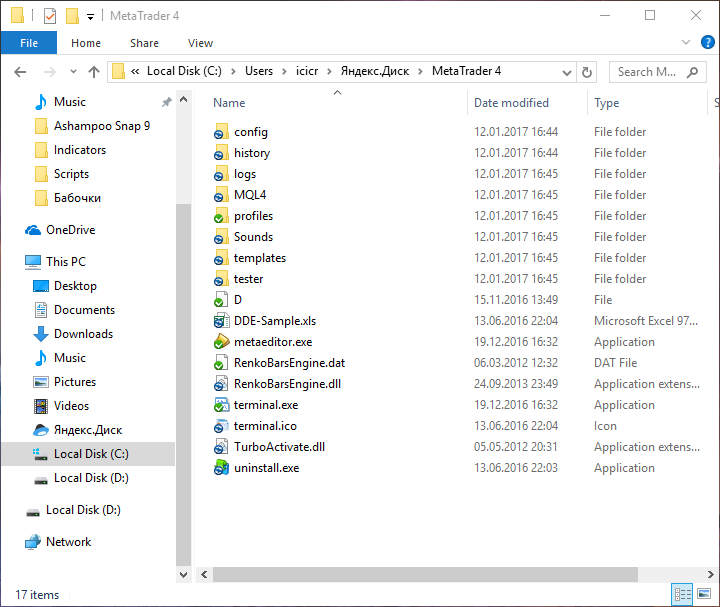This screenshot has height=607, width=720.
Task: Click the RenkoBarsEngine.dat file icon
Action: coord(221,363)
